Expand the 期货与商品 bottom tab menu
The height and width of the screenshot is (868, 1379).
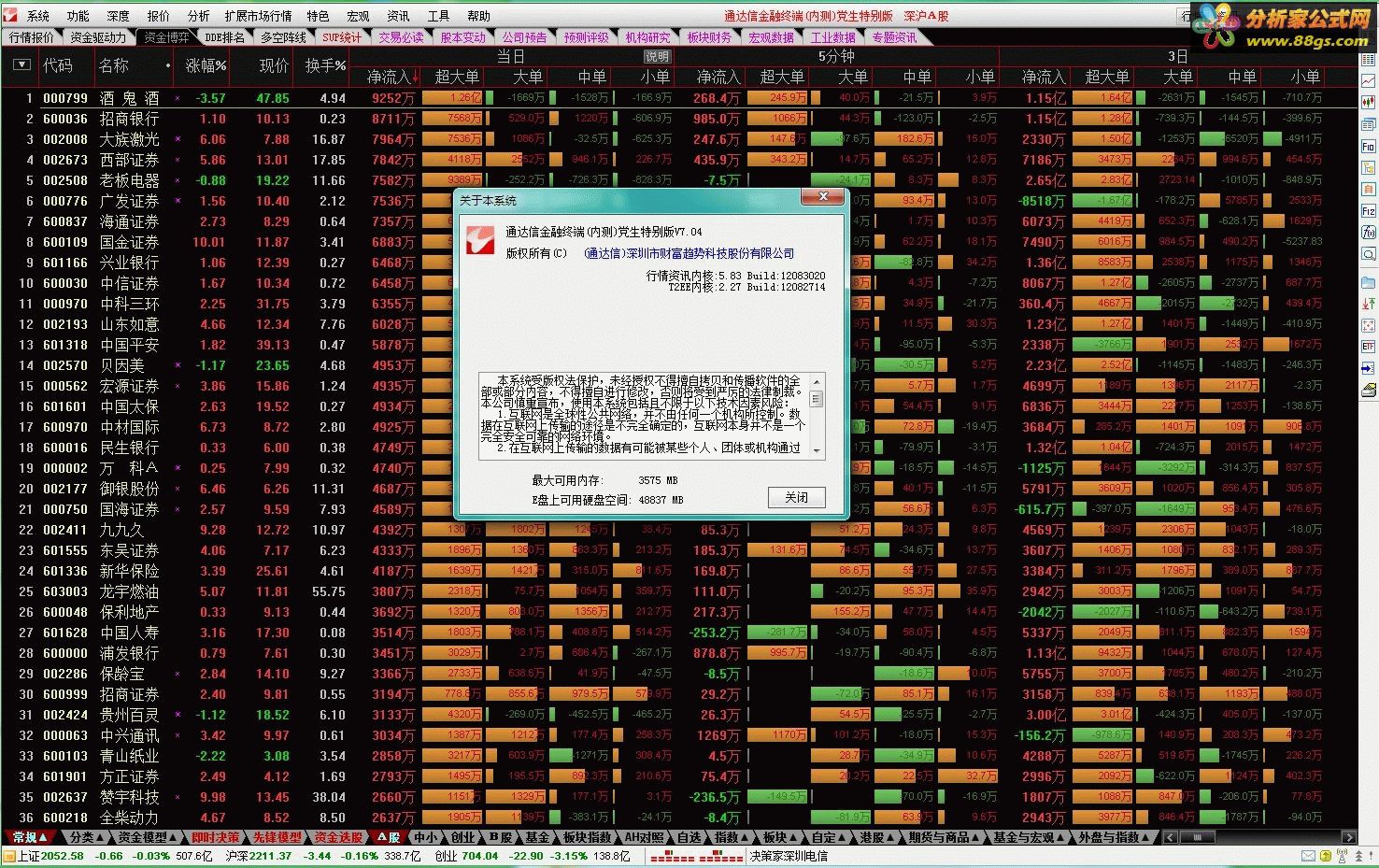coord(944,837)
